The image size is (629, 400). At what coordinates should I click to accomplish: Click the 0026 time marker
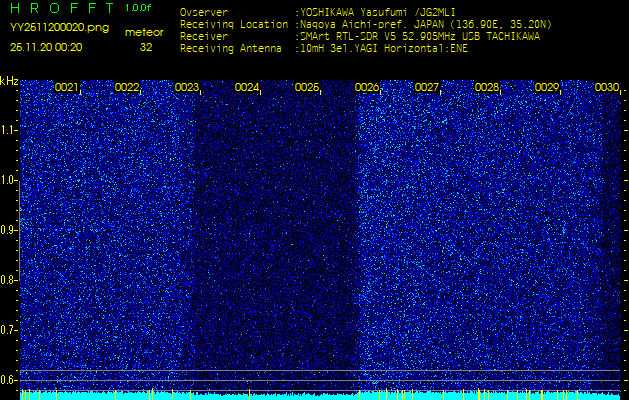click(x=367, y=87)
